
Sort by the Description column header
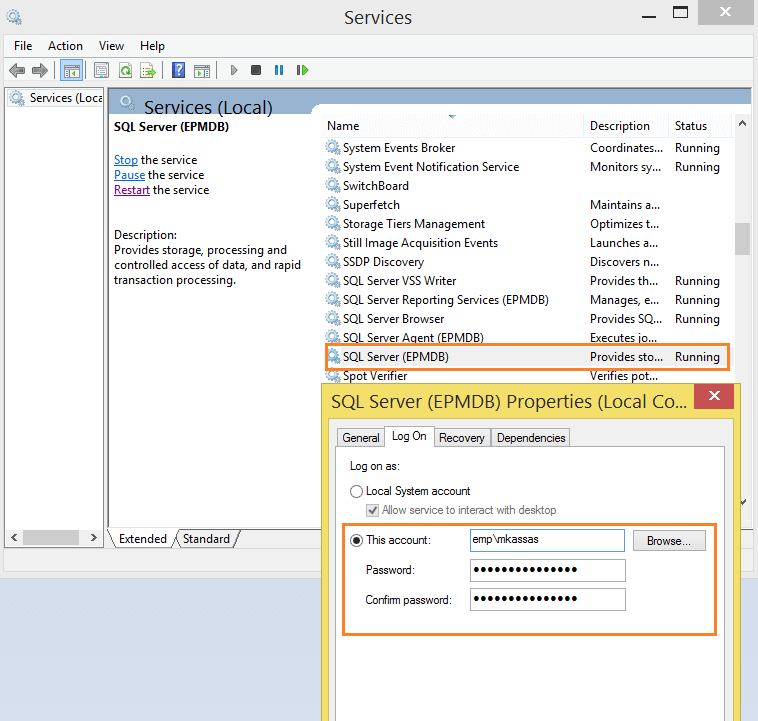(x=626, y=126)
